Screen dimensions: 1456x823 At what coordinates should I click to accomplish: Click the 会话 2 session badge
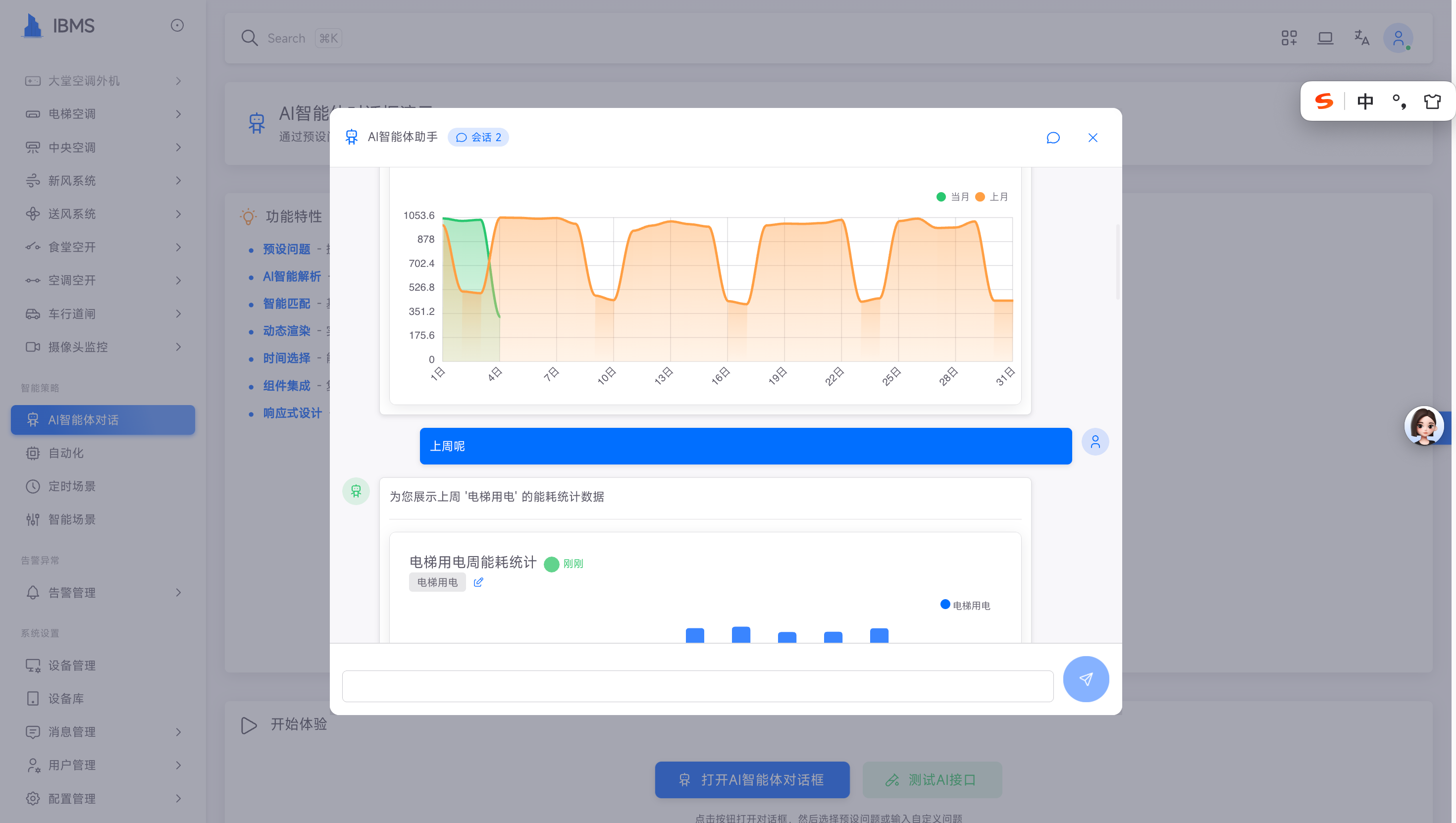point(478,137)
